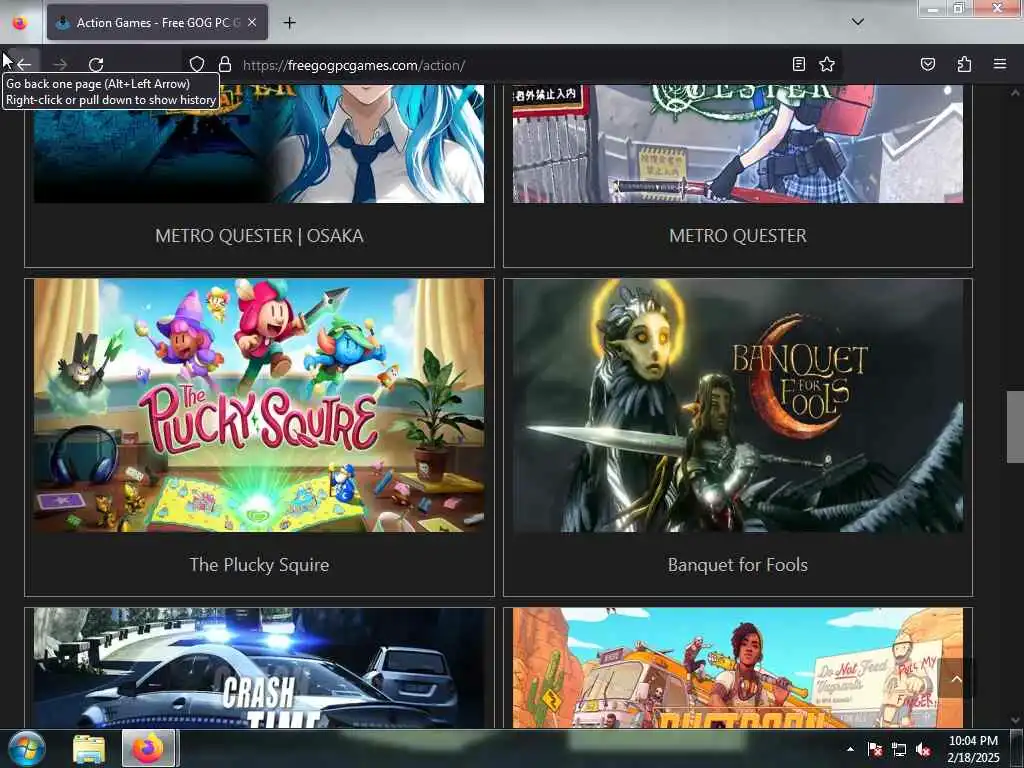Viewport: 1024px width, 768px height.
Task: Toggle reader view icon
Action: pos(798,64)
